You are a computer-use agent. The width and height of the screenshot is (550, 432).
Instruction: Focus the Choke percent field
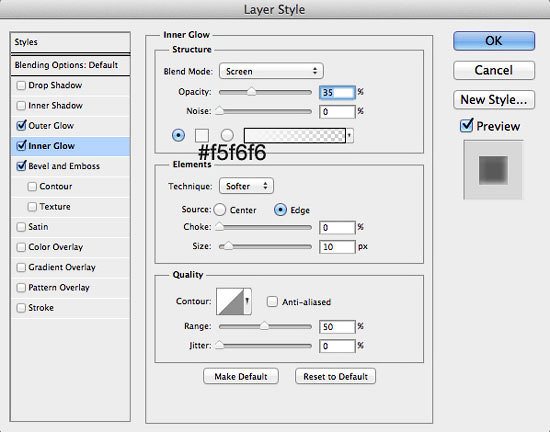pyautogui.click(x=337, y=228)
